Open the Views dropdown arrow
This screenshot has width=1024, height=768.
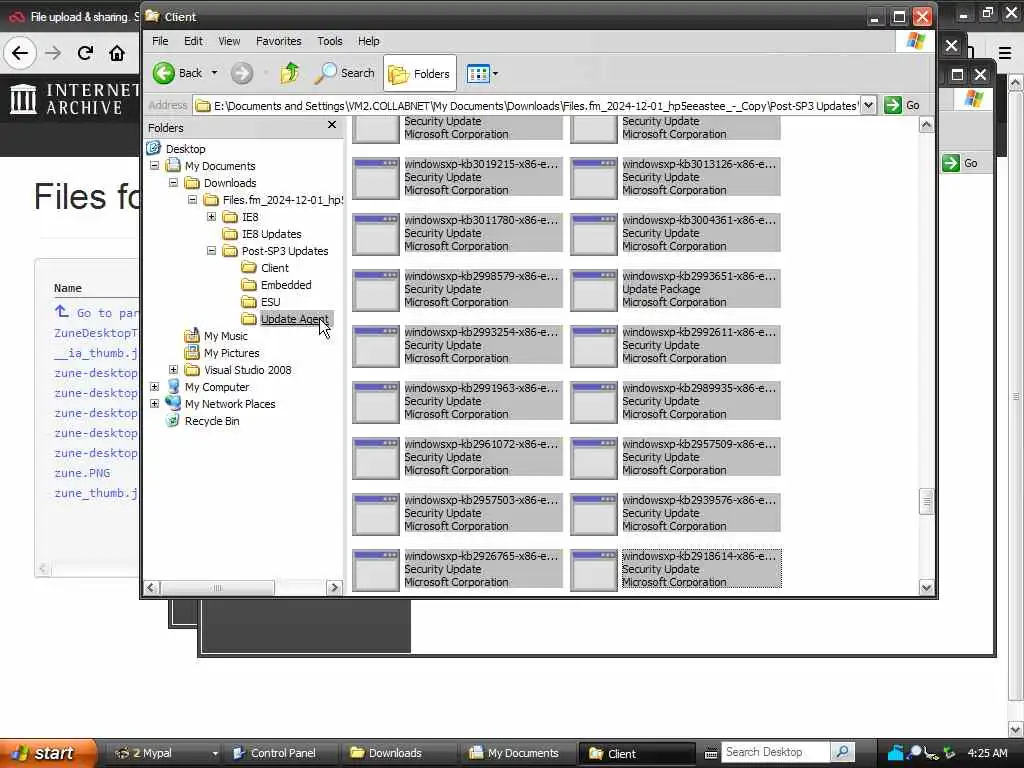pos(495,74)
